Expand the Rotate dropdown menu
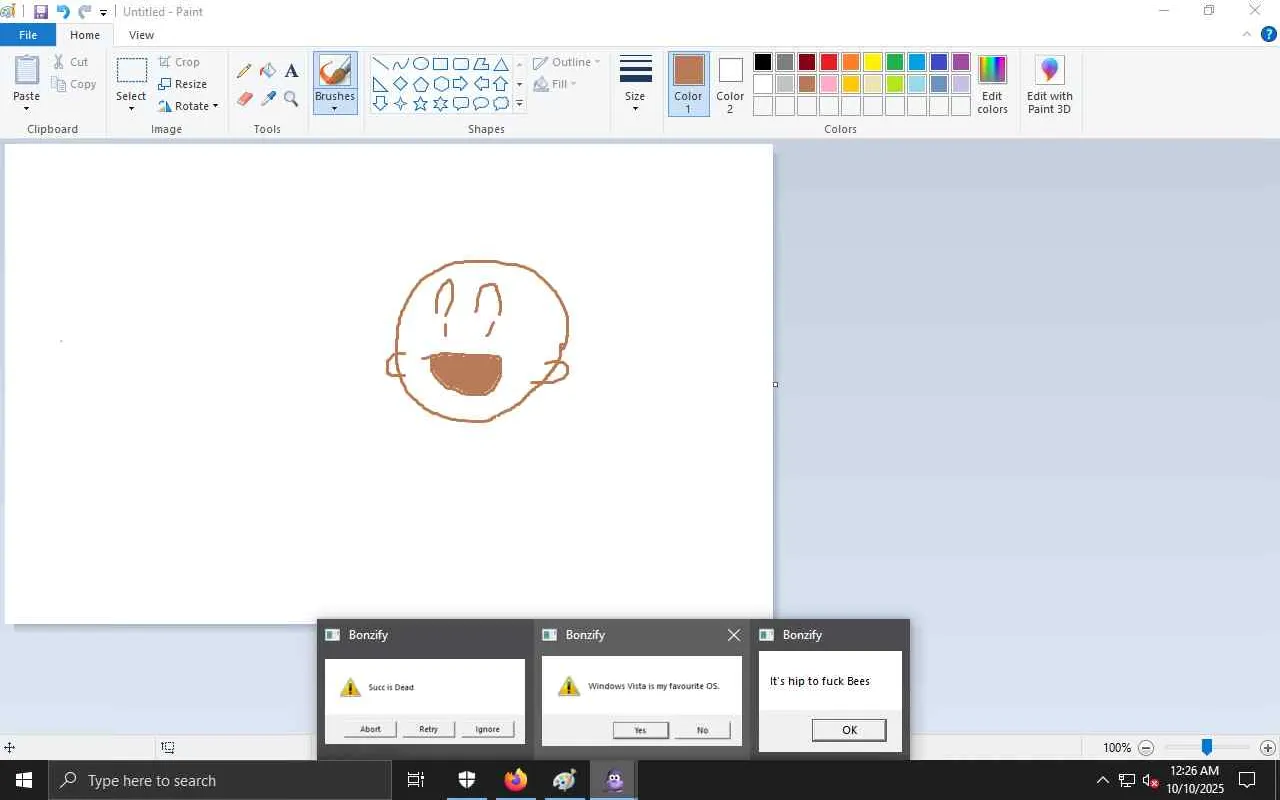Image resolution: width=1280 pixels, height=800 pixels. pos(189,106)
